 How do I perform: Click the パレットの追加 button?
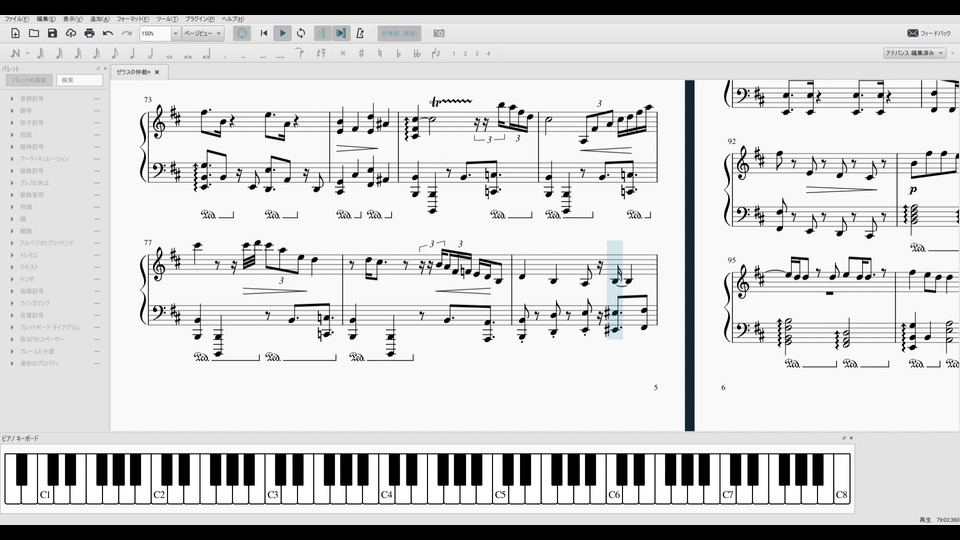pos(29,80)
